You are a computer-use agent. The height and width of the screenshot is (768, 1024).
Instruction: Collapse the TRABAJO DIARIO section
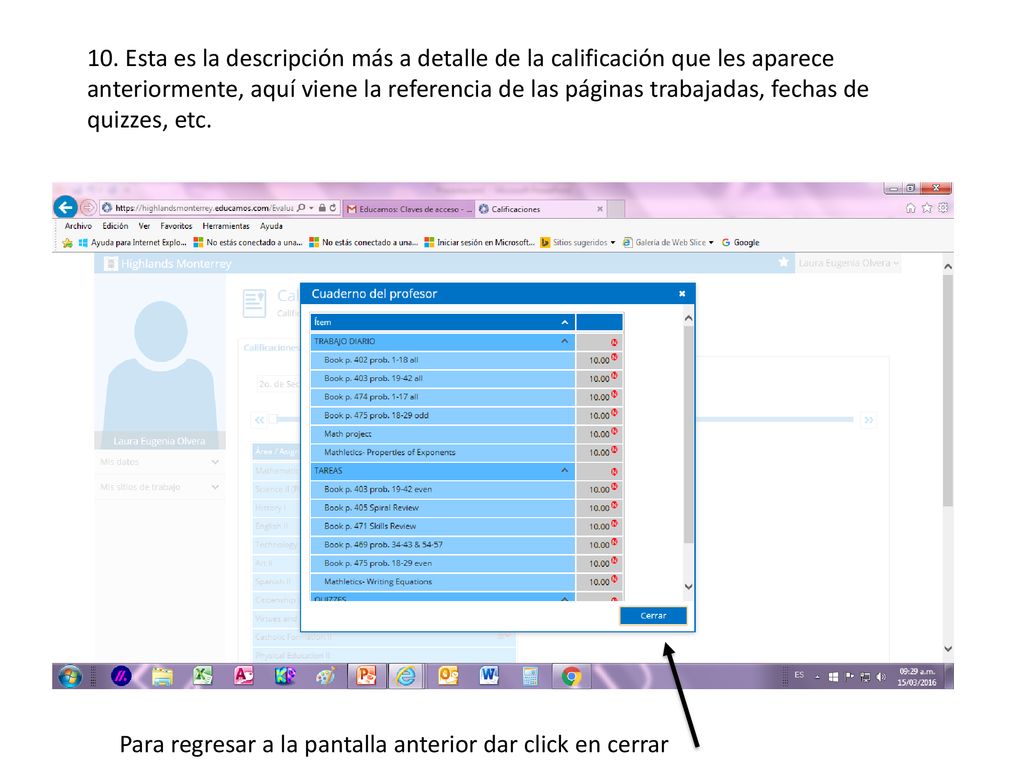(x=565, y=341)
